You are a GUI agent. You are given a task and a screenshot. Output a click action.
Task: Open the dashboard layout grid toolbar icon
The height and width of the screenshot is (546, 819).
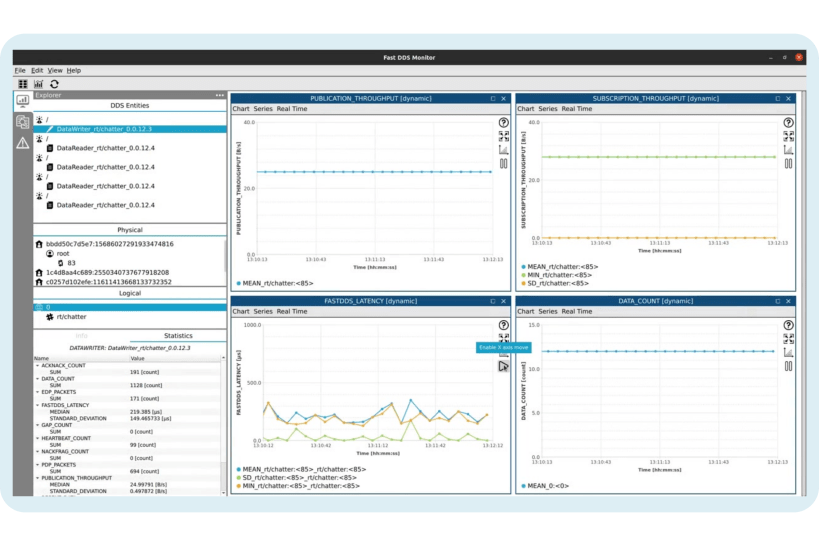(23, 84)
